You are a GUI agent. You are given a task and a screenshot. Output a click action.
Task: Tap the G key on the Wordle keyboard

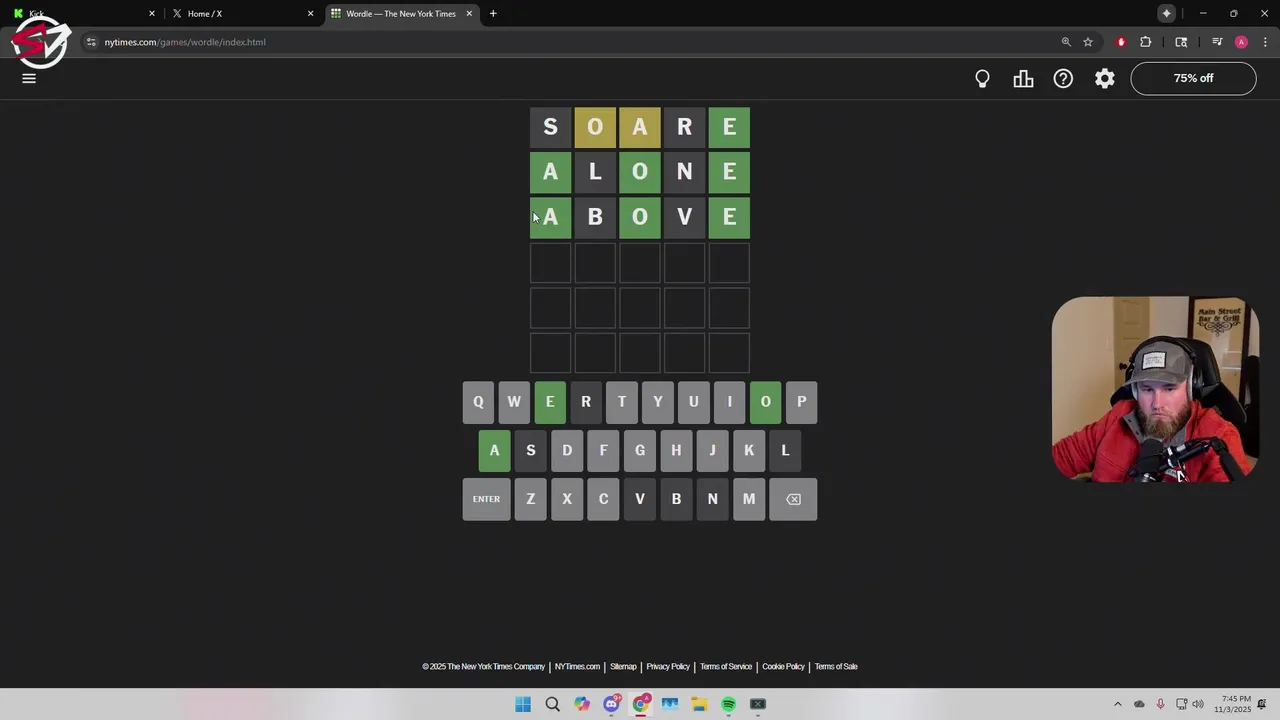pyautogui.click(x=640, y=450)
